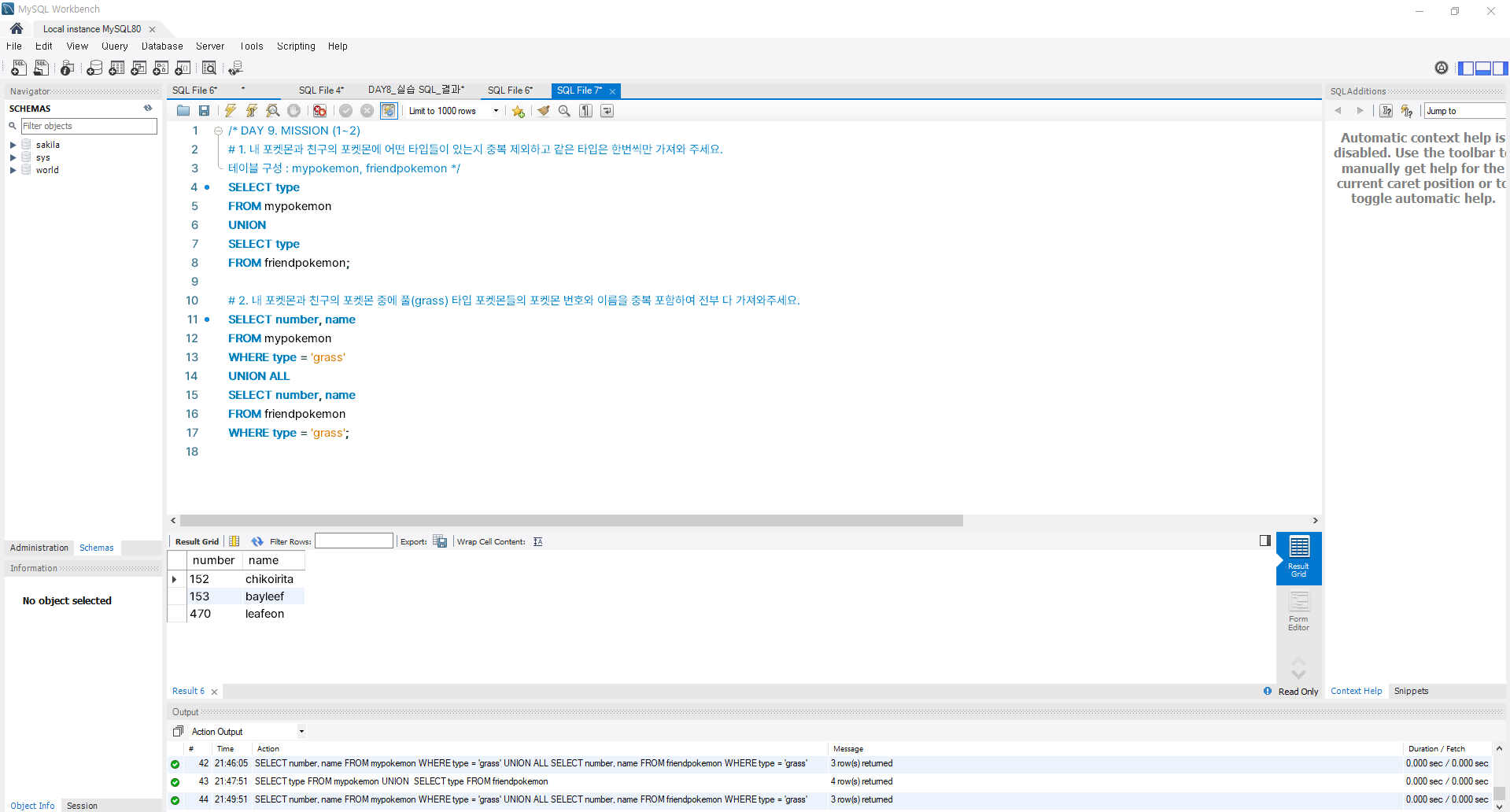Toggle the right SQL Additions panel
The width and height of the screenshot is (1510, 812).
tap(1500, 68)
